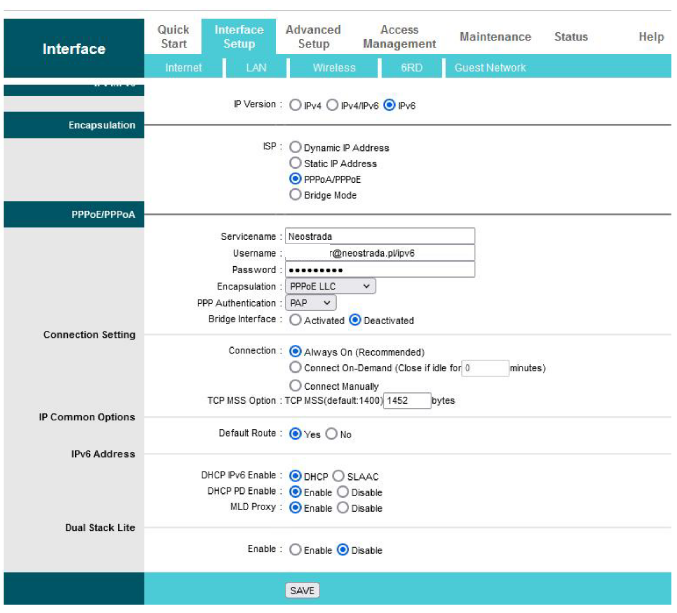Disable DHCP PD

click(x=343, y=492)
